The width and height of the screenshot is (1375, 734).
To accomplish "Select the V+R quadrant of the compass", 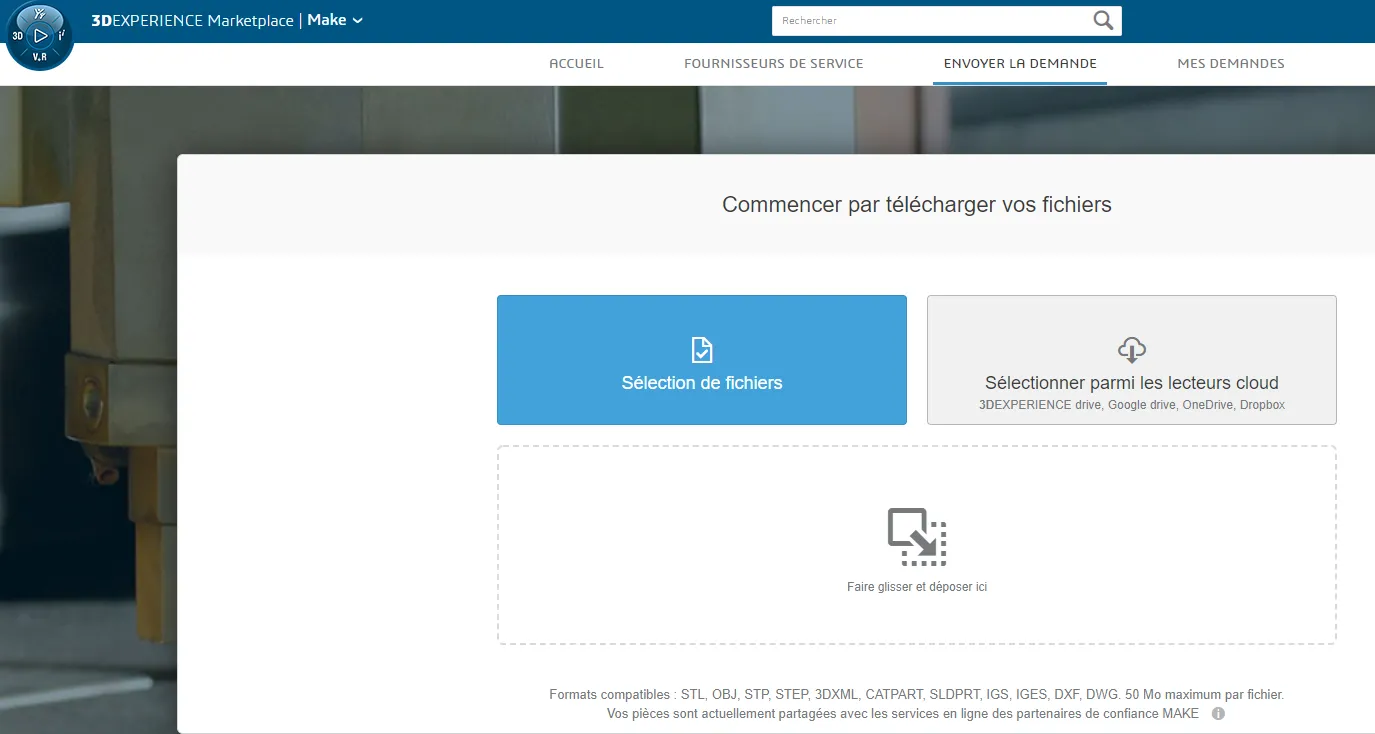I will pos(40,58).
